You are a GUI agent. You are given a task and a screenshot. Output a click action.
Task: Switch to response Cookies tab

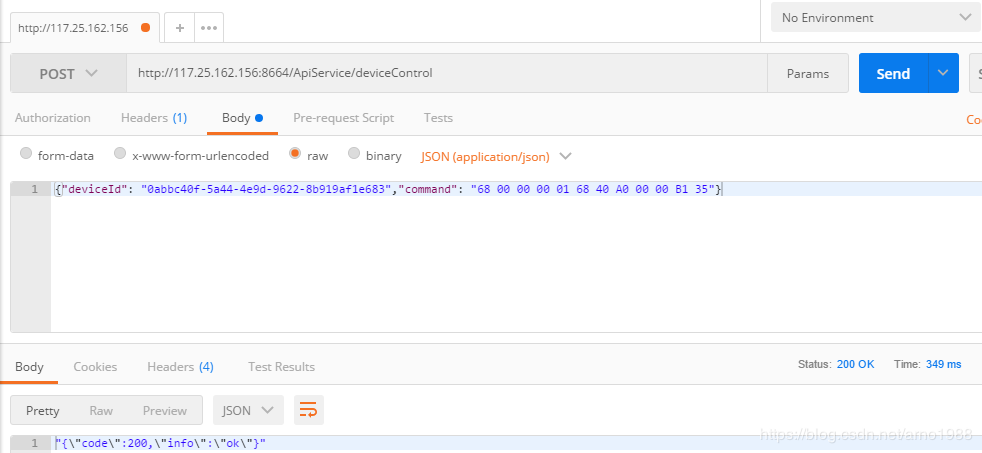click(x=95, y=367)
